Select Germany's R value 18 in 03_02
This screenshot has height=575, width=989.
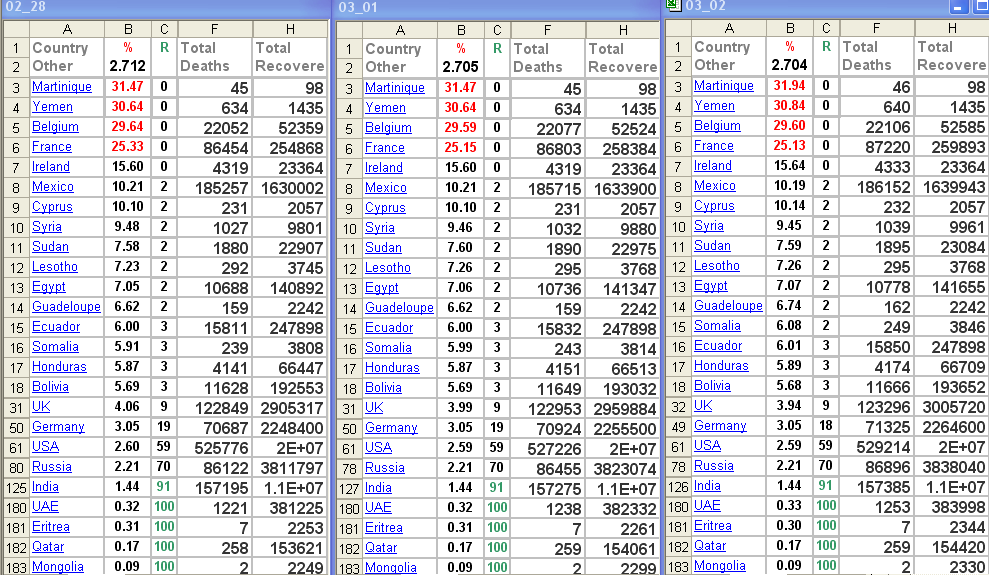pos(826,426)
